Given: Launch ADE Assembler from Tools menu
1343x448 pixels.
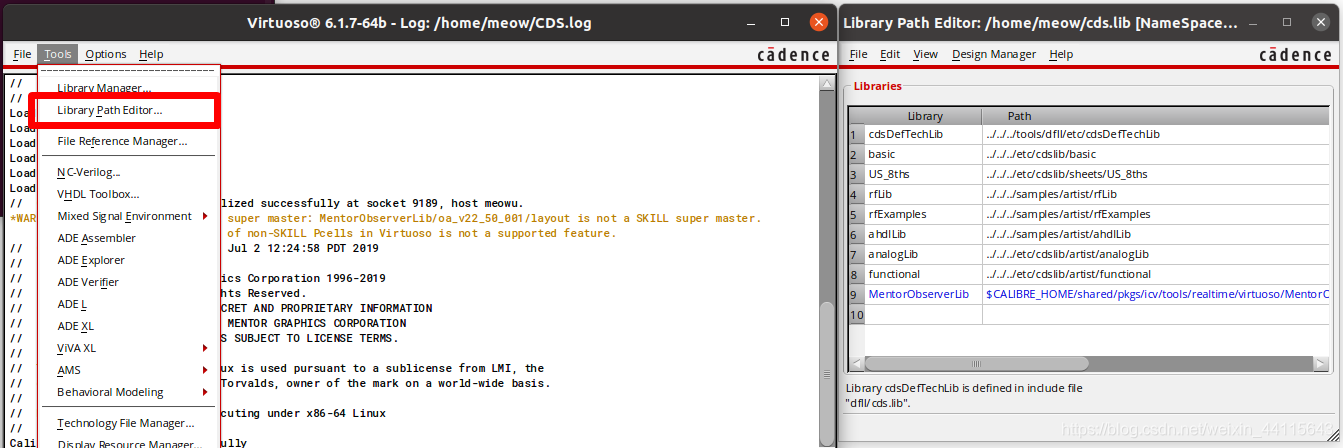Looking at the screenshot, I should (x=96, y=238).
